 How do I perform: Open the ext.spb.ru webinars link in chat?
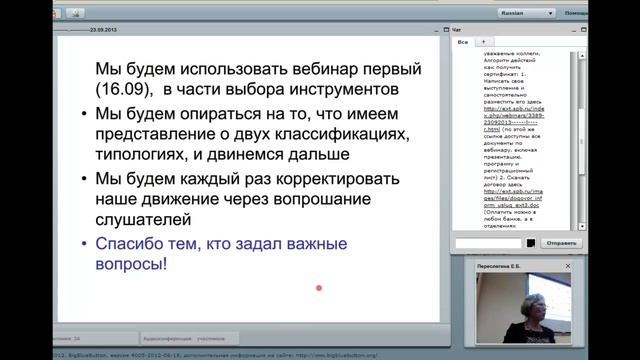(x=514, y=119)
